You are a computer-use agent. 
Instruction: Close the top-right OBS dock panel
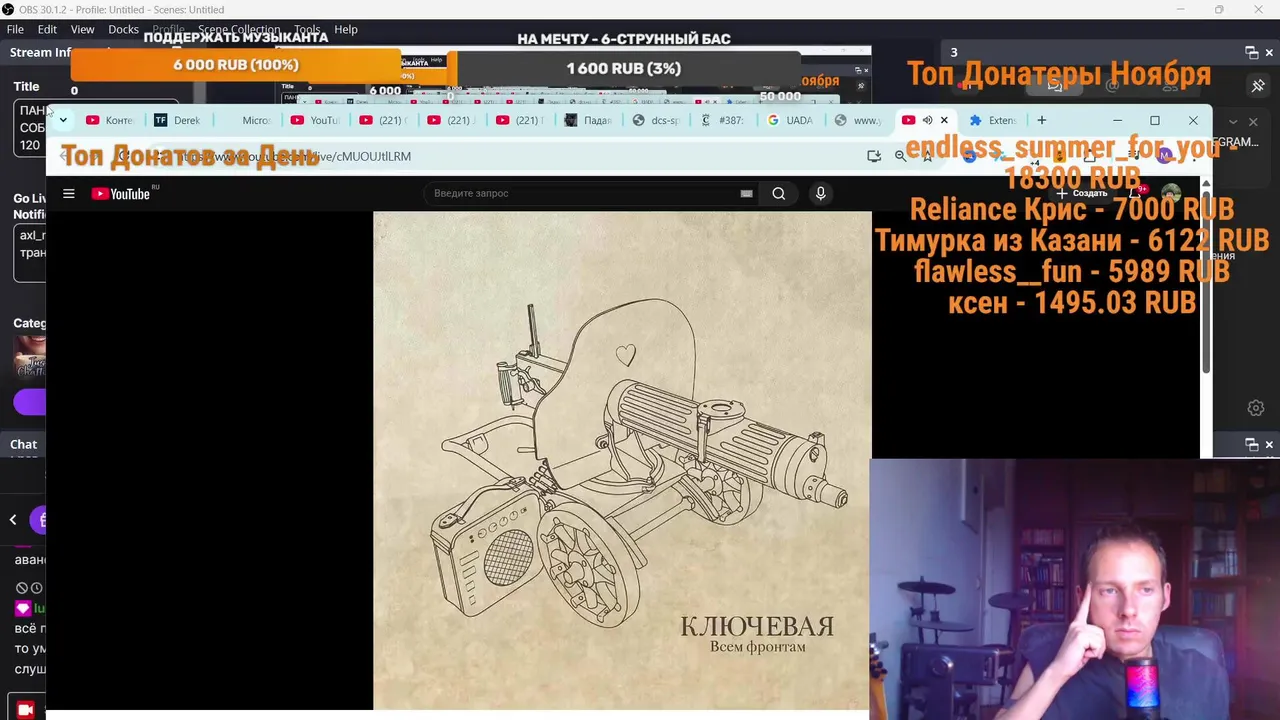[1270, 52]
